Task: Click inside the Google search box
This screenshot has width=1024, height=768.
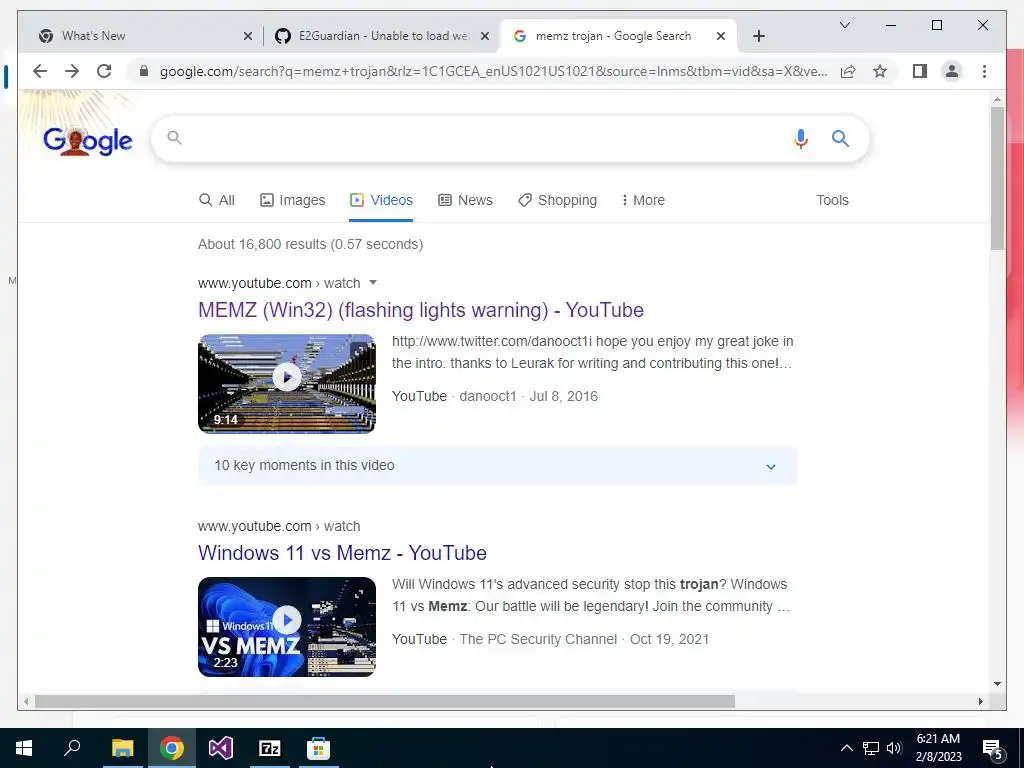Action: click(x=483, y=138)
